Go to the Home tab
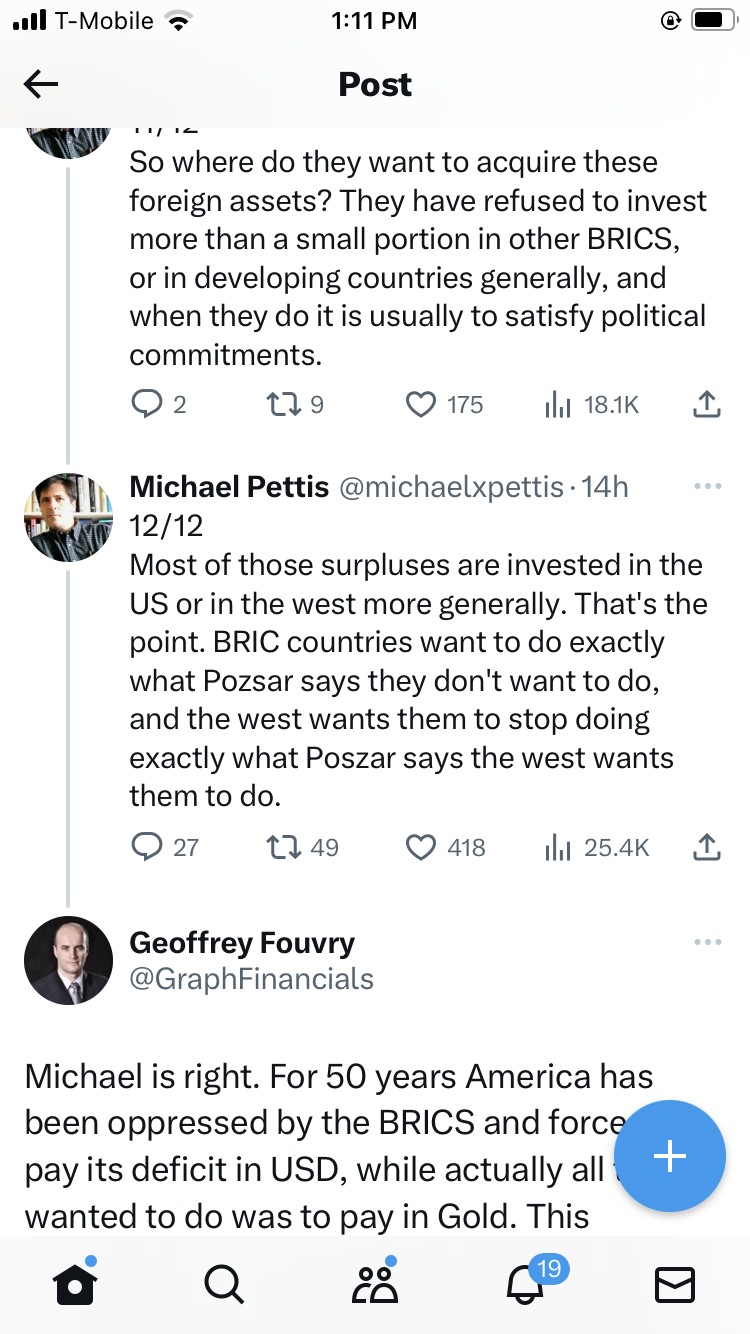 pyautogui.click(x=76, y=1285)
